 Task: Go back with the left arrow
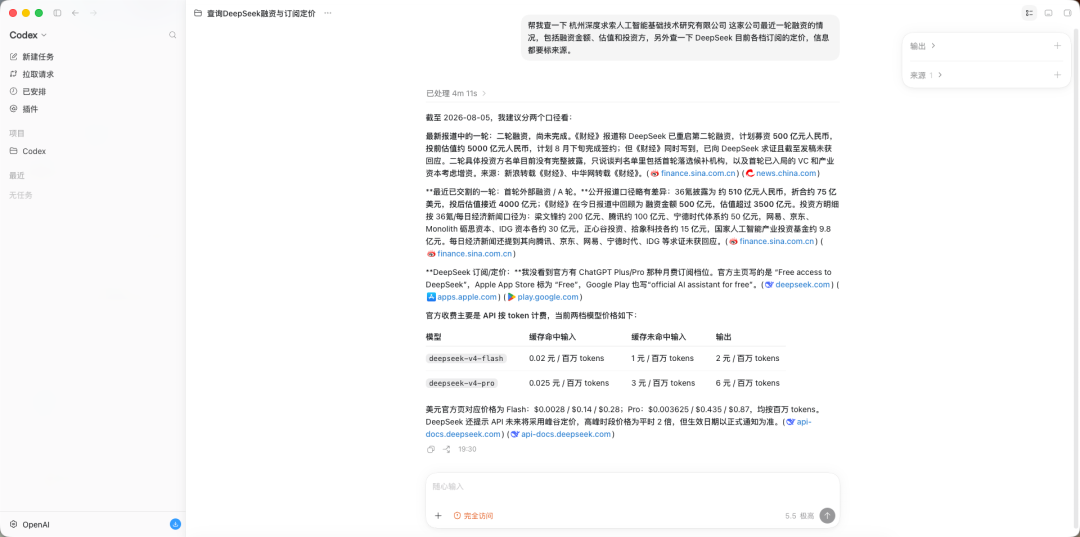pos(75,13)
